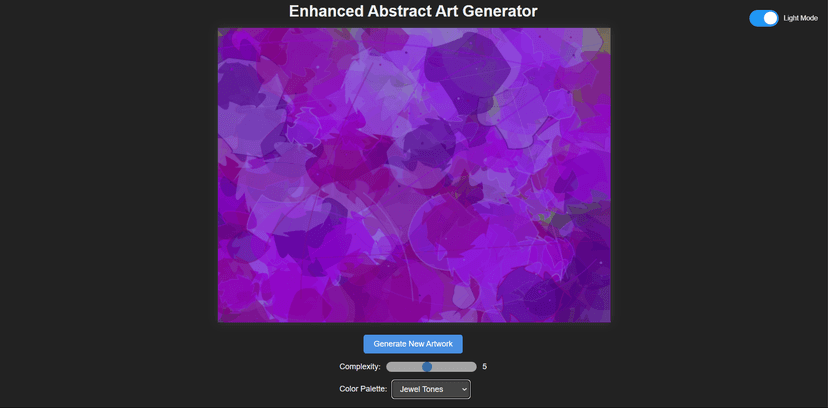828x408 pixels.
Task: Click the small green speck in the artwork
Action: tap(548, 217)
